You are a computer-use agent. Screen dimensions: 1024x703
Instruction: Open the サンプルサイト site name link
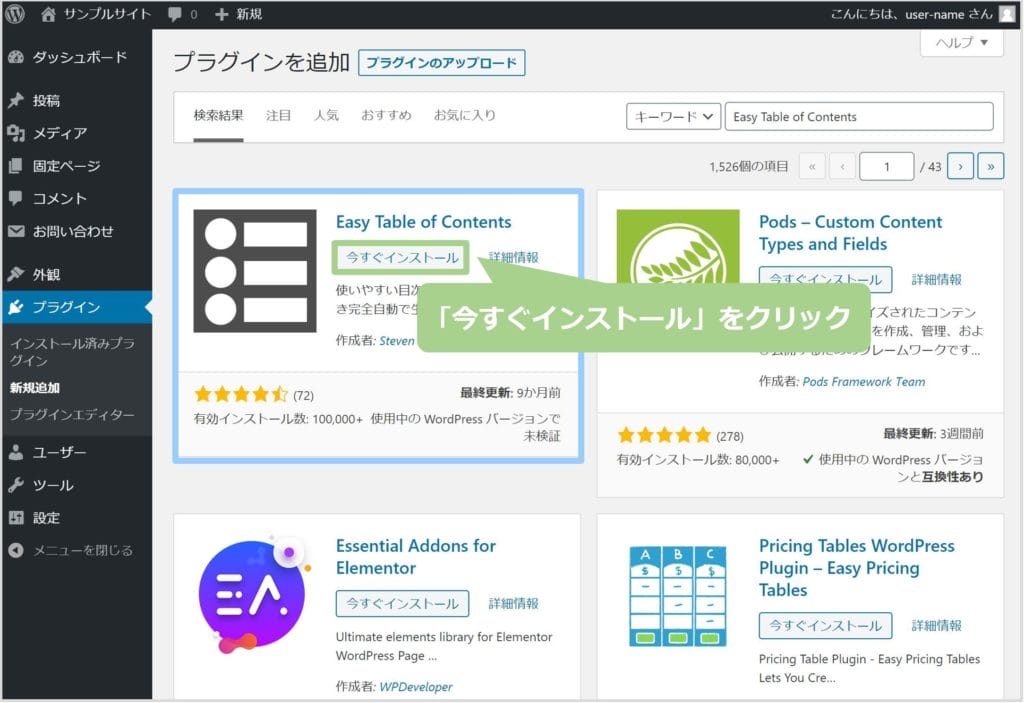(107, 14)
